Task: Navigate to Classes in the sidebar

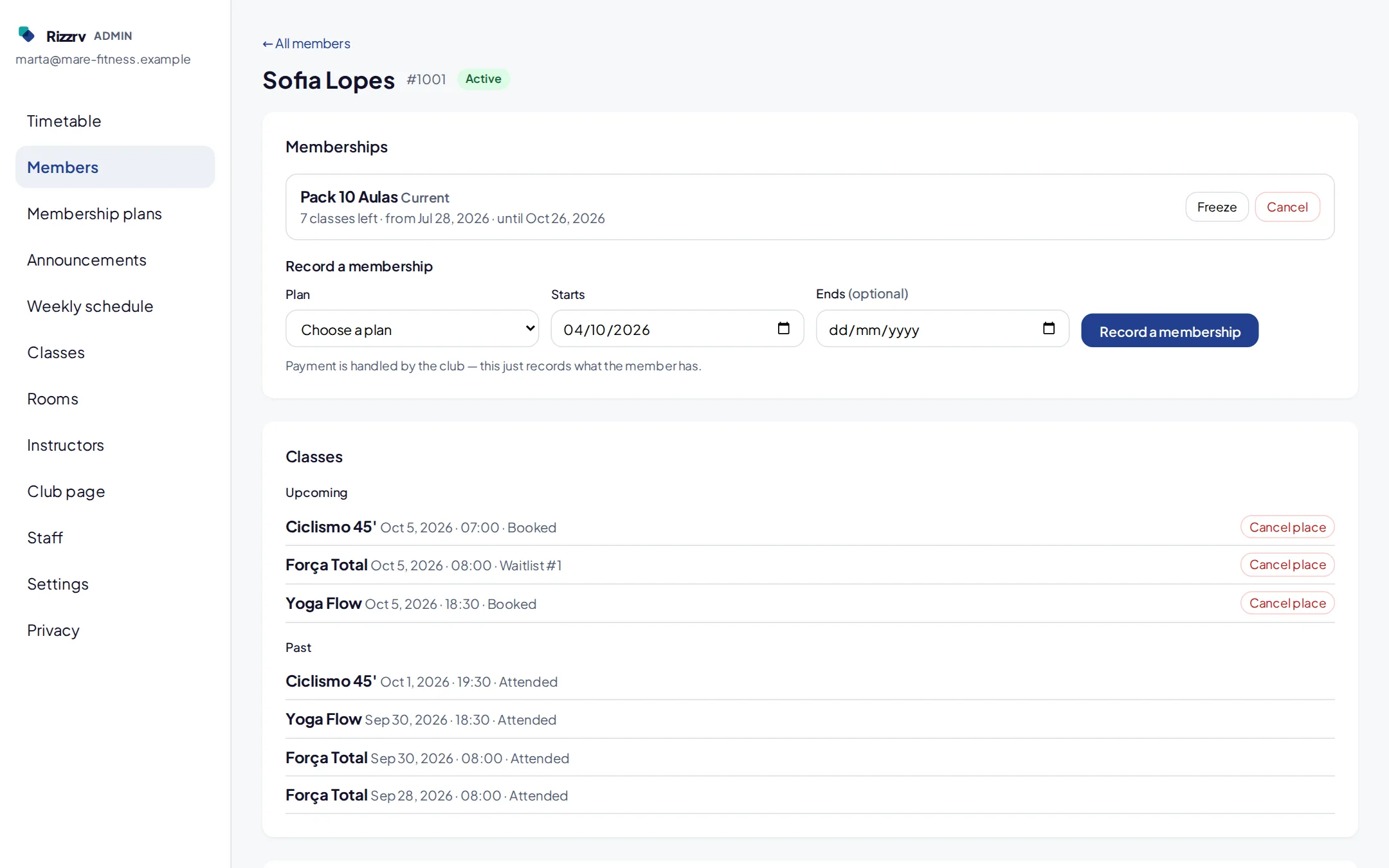Action: (x=115, y=352)
